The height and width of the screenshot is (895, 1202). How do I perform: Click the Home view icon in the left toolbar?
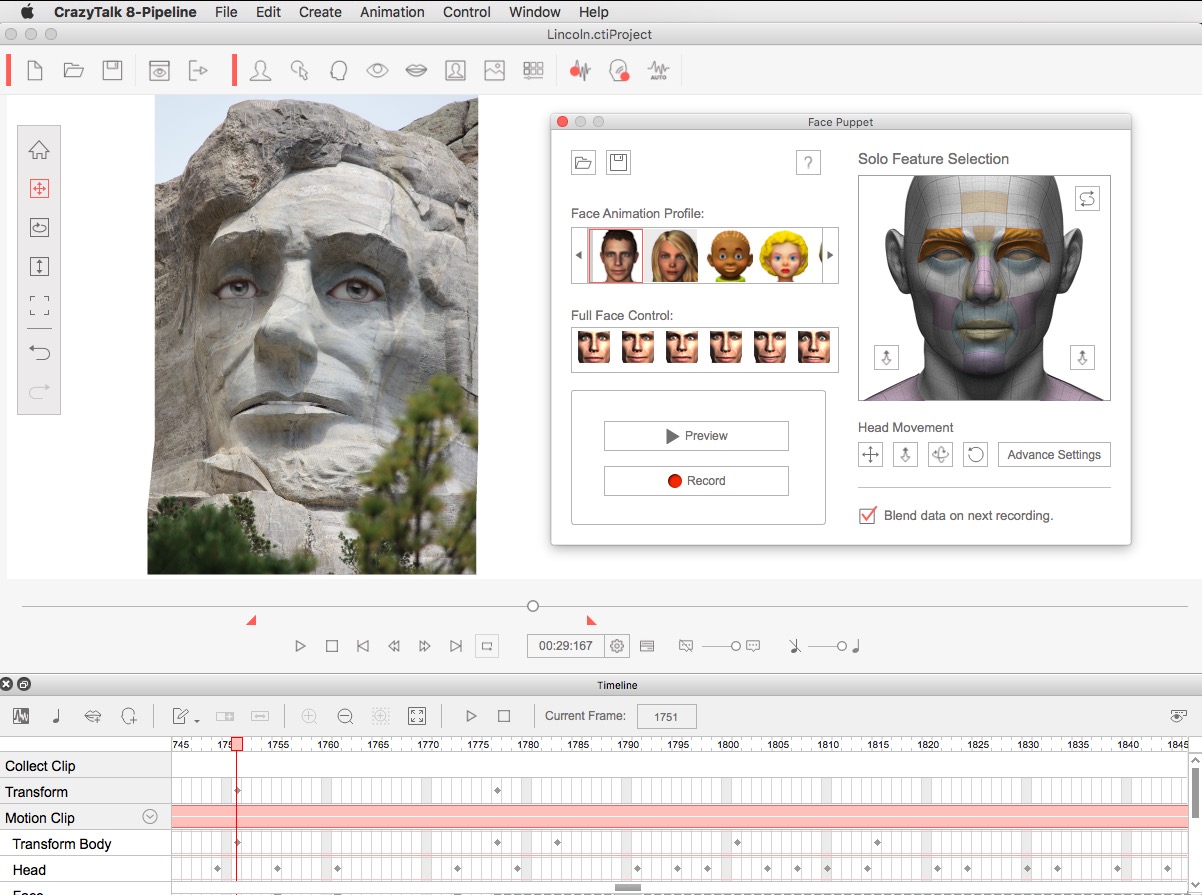pos(39,150)
